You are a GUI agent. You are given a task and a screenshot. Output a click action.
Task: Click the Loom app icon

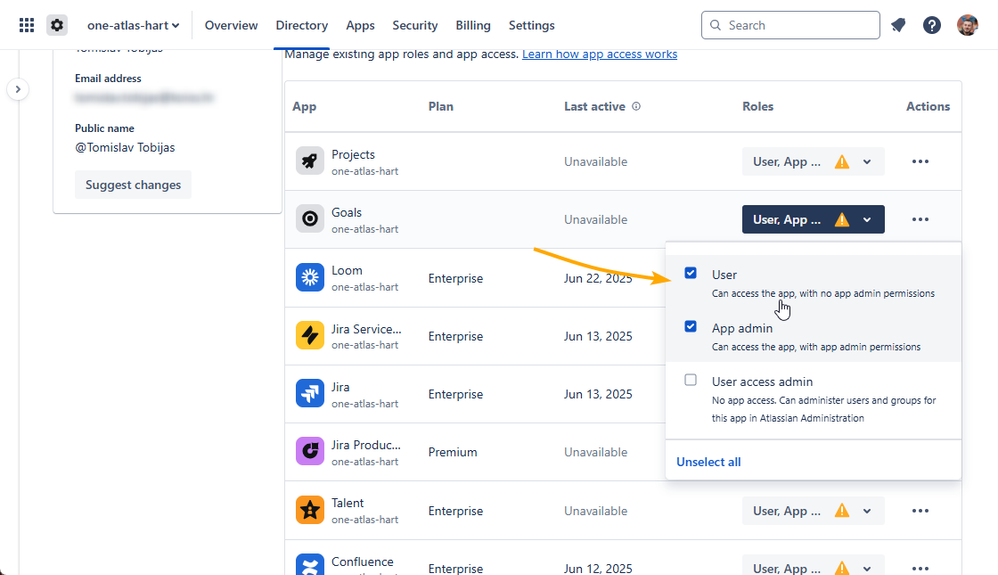[310, 278]
